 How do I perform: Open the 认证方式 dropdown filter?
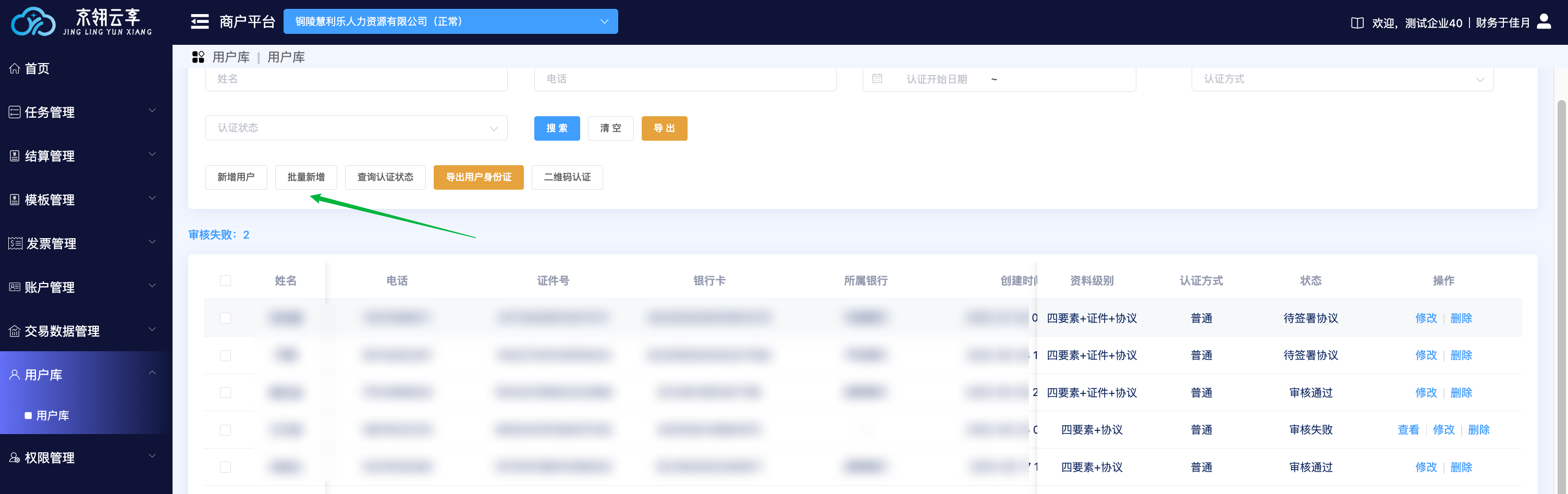coord(1342,79)
